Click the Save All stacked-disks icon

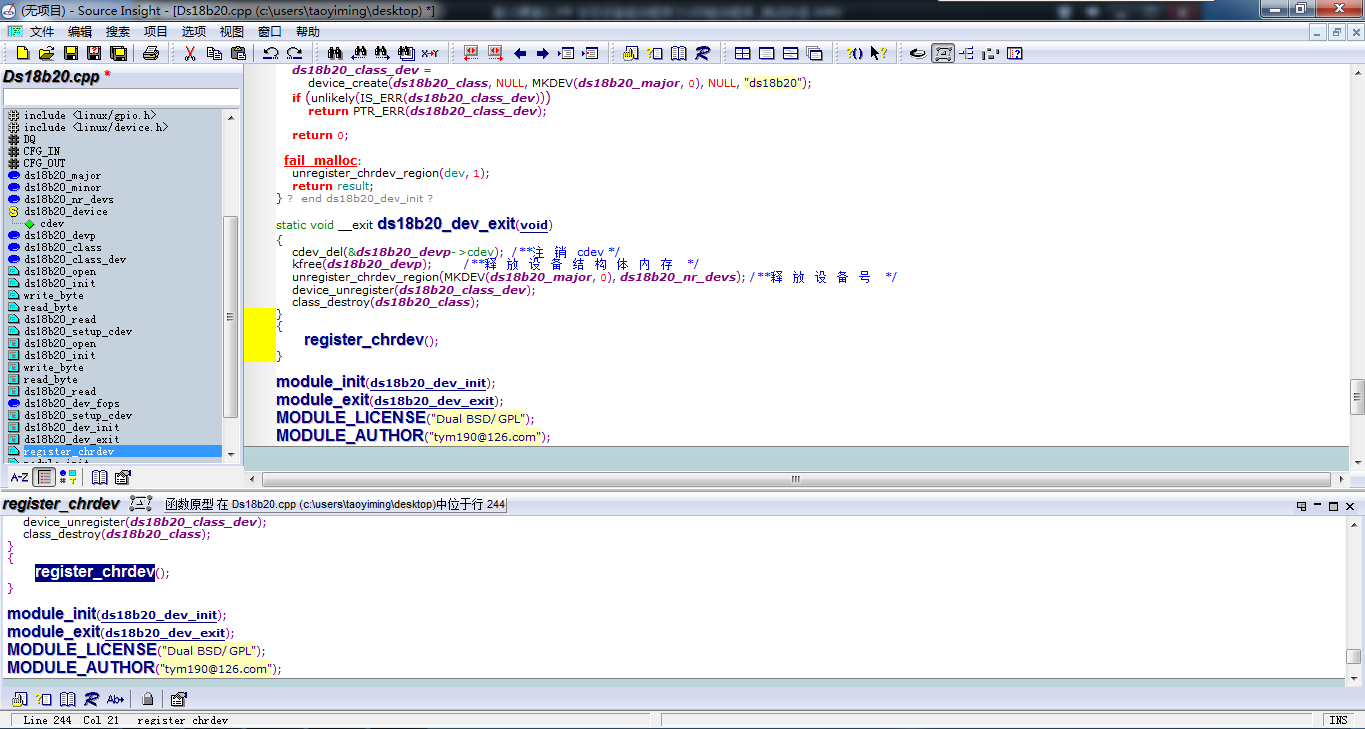coord(118,53)
